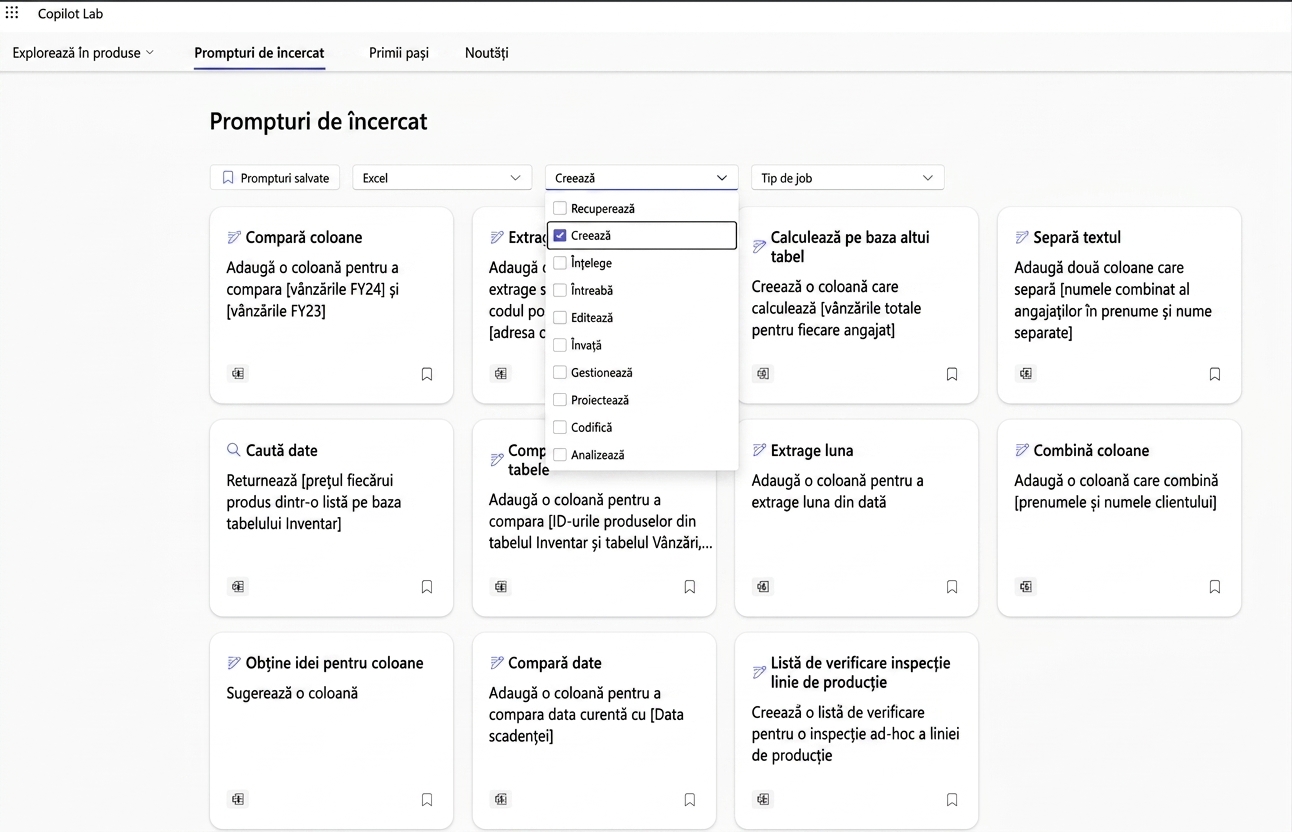Viewport: 1292px width, 832px height.
Task: Click Excel icon on Obține idei pentru coloane card
Action: (x=238, y=800)
